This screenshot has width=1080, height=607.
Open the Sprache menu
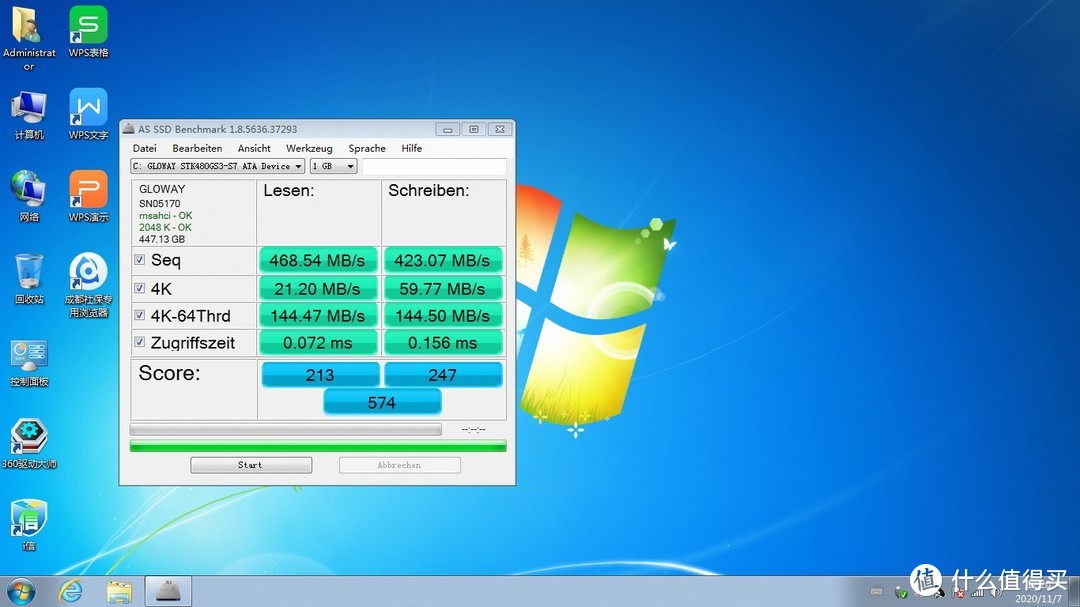(367, 148)
